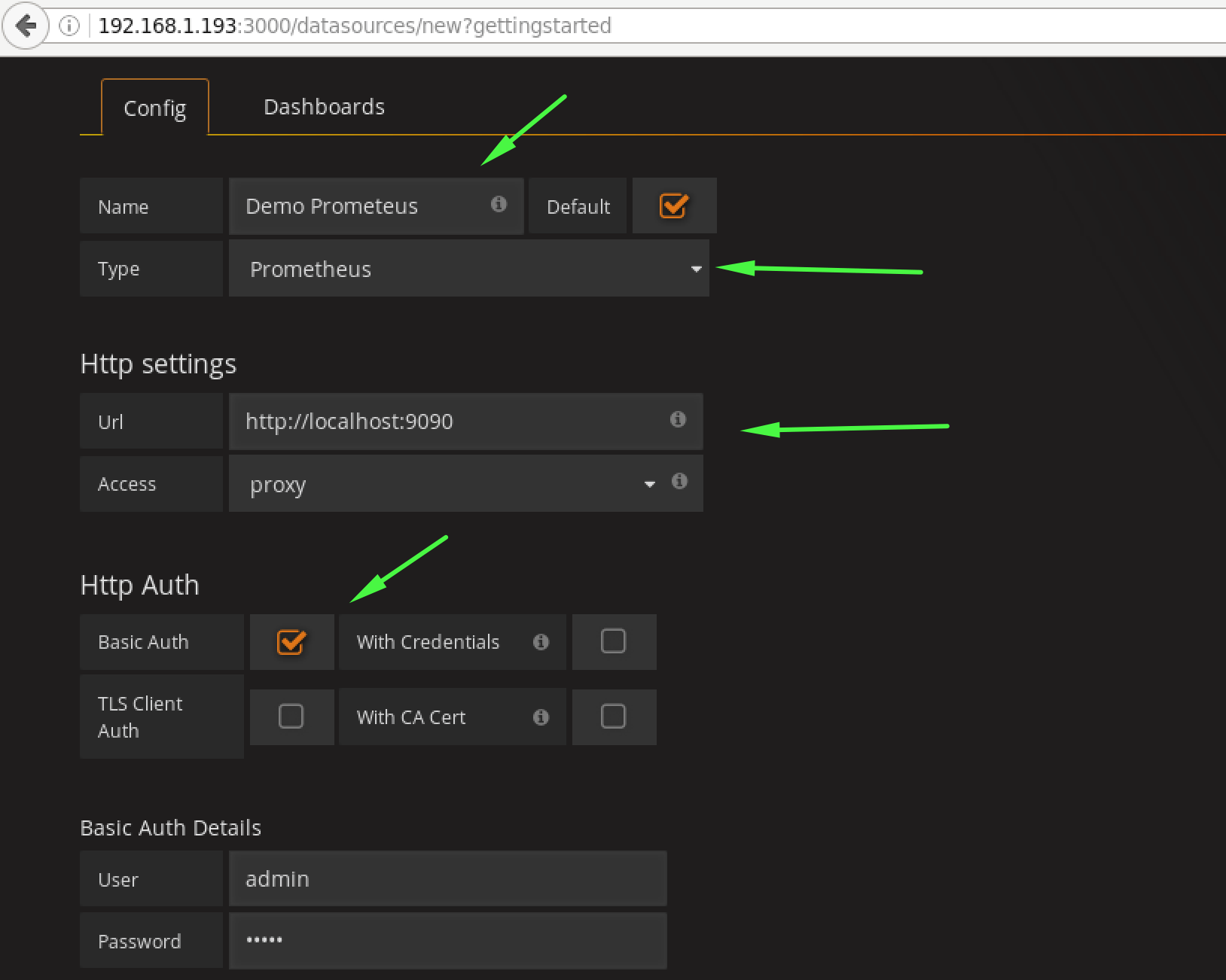Click the browser back arrow button
The width and height of the screenshot is (1226, 980).
[26, 26]
